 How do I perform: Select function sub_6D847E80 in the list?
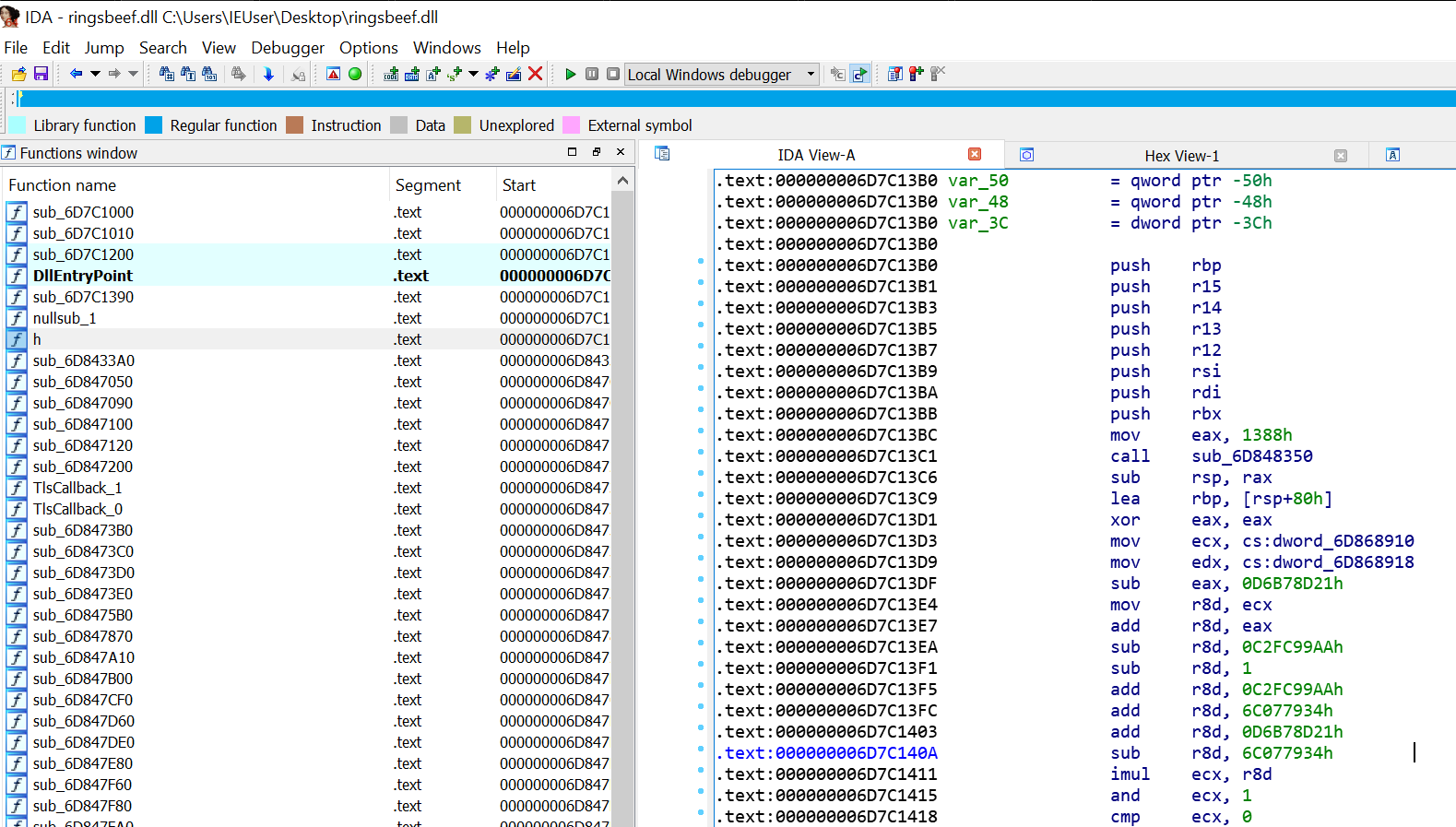tap(306, 763)
